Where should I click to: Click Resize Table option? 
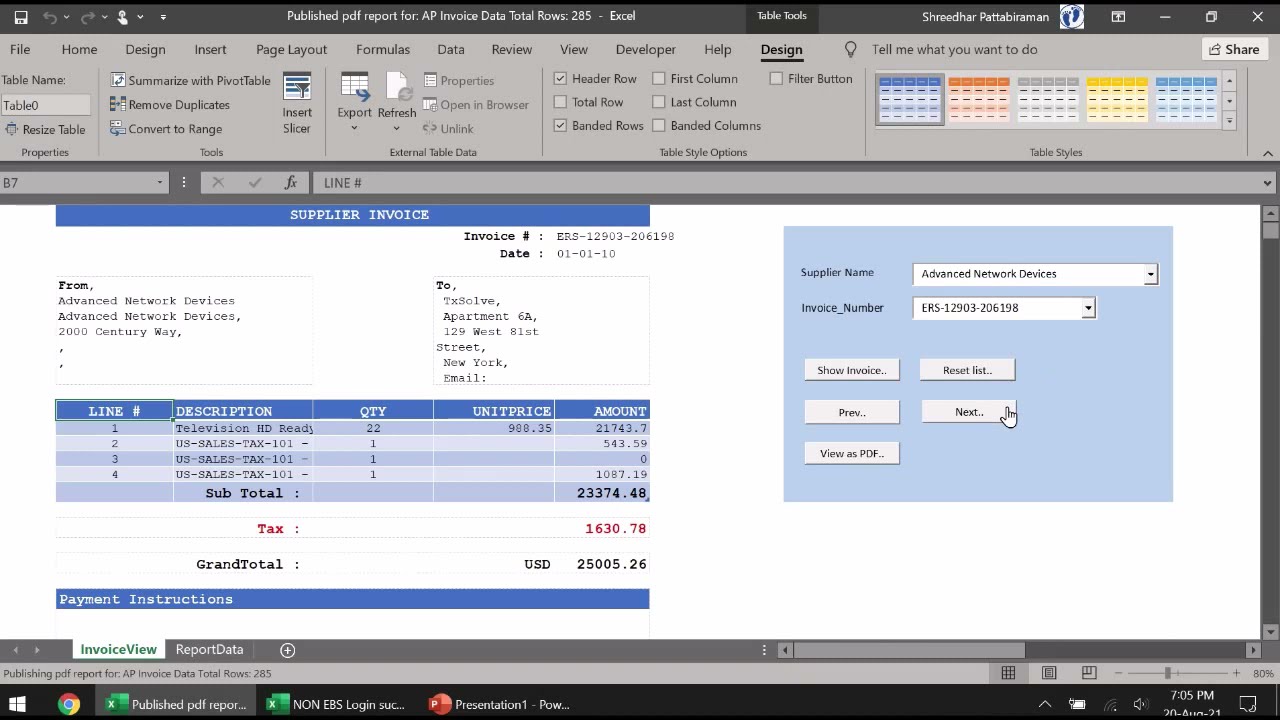45,130
